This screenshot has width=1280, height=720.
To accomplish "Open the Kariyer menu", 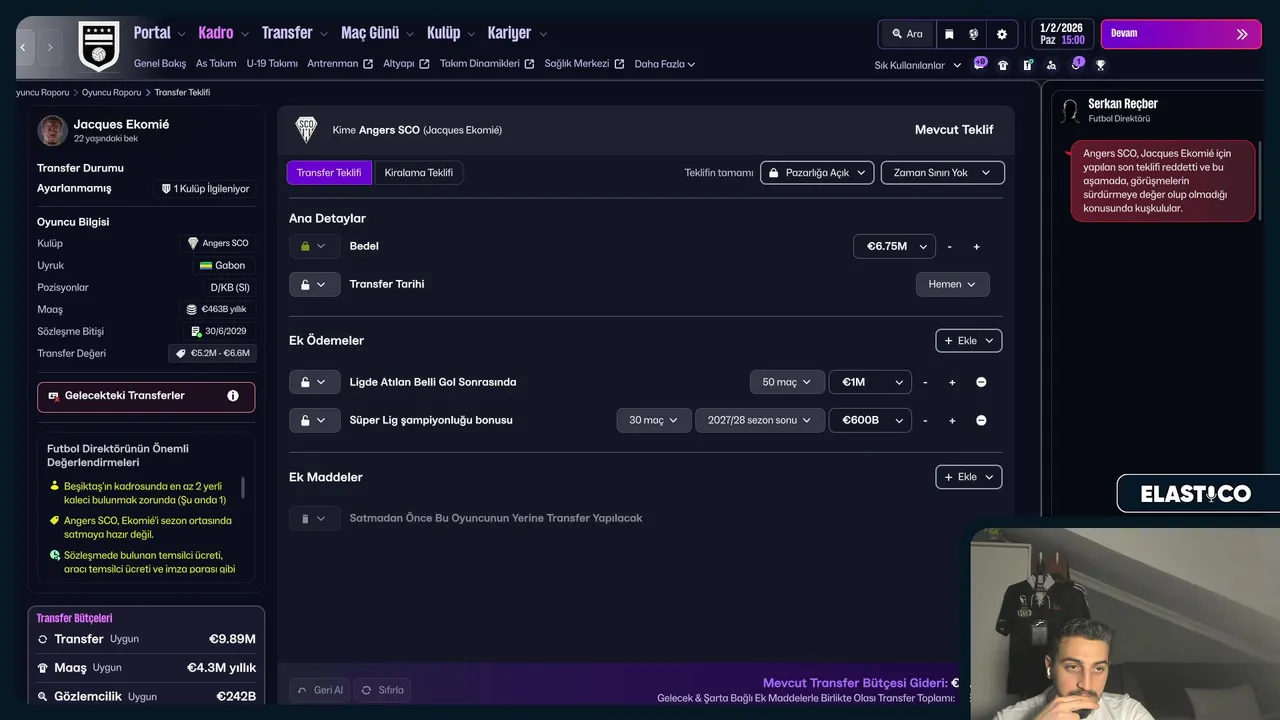I will pos(516,33).
